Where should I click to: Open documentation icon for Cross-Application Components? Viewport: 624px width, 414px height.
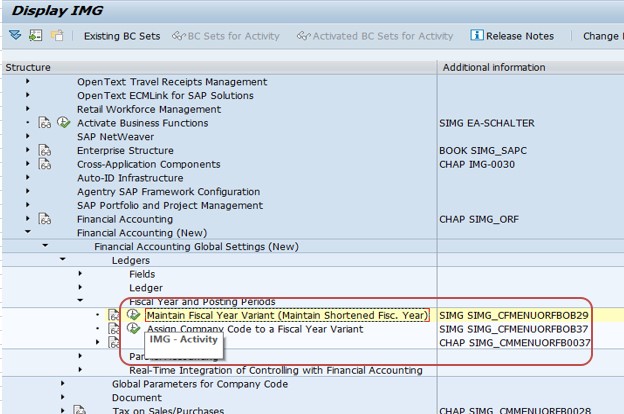pyautogui.click(x=45, y=164)
